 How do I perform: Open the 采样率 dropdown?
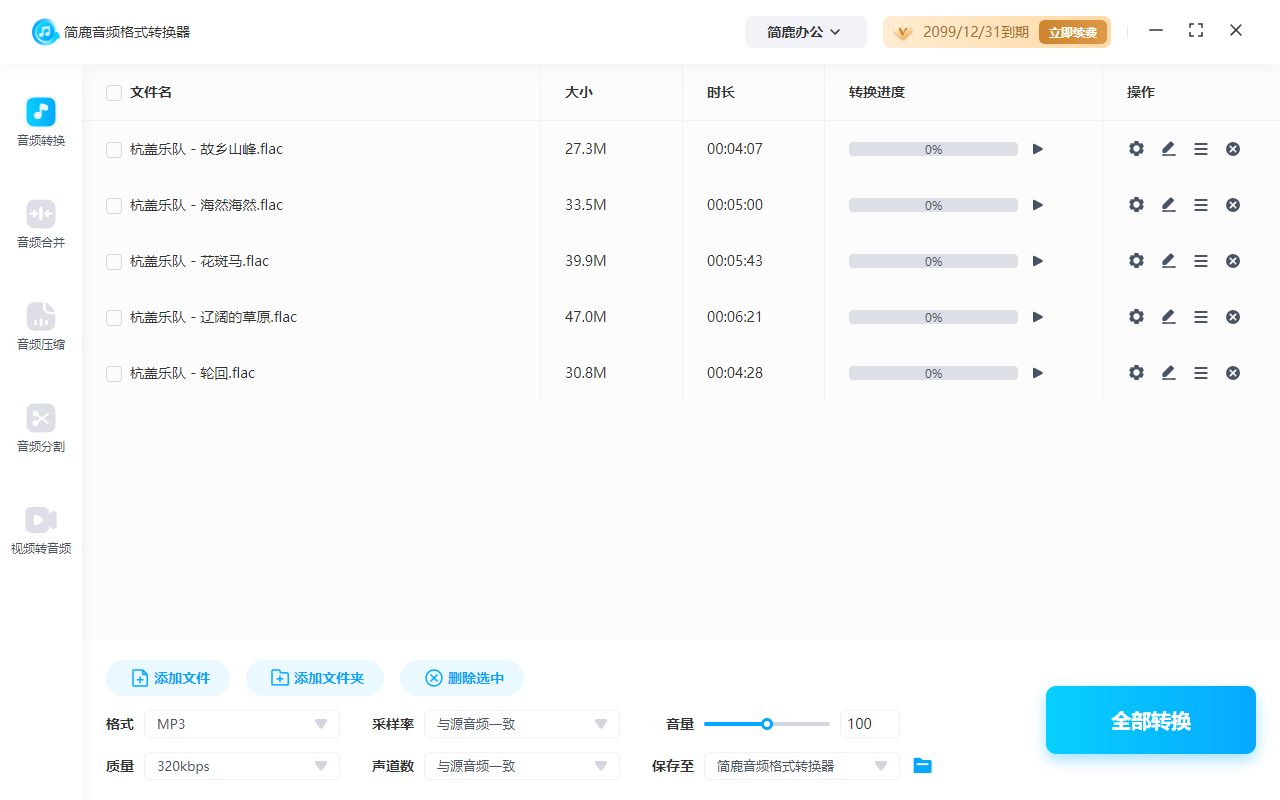point(521,723)
